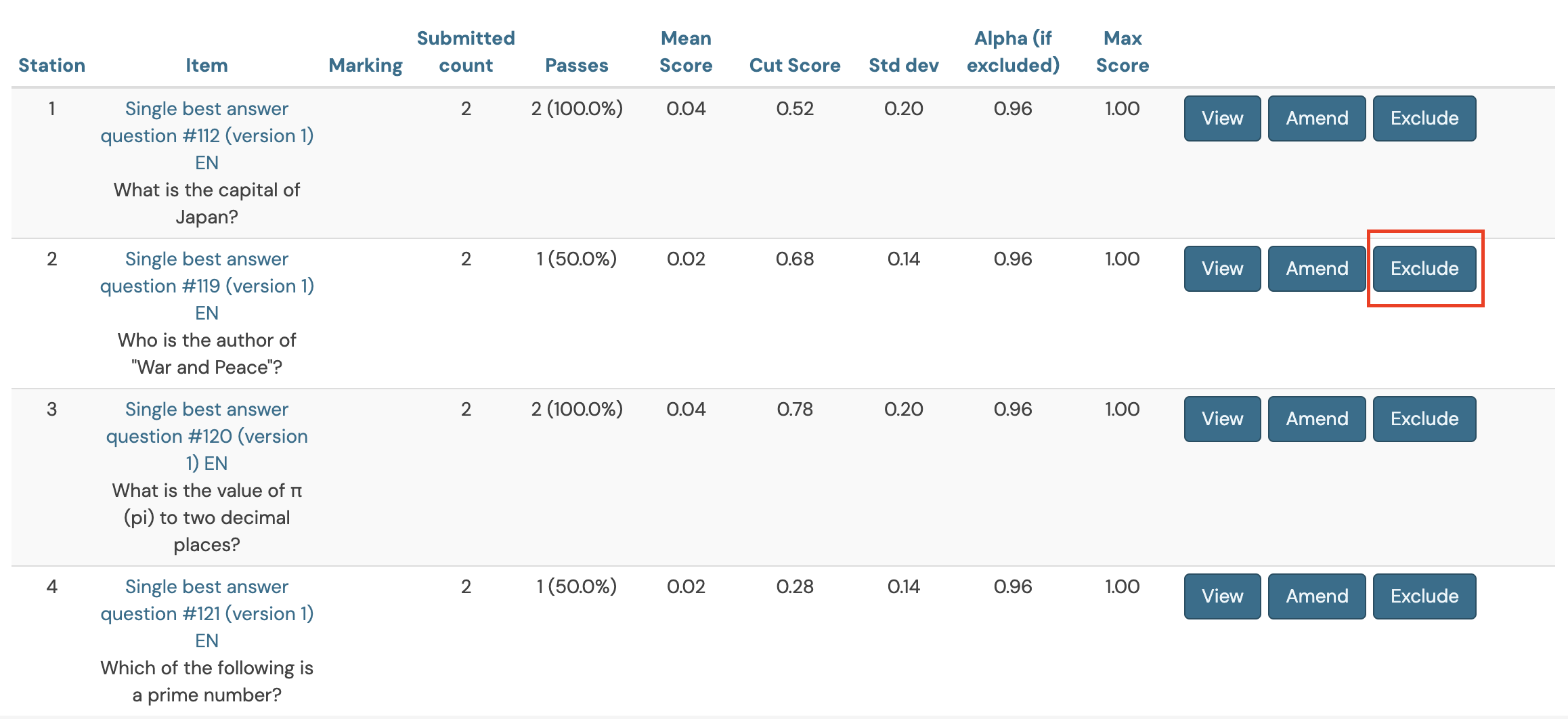Sort by Passes column header
Image resolution: width=1568 pixels, height=719 pixels.
[577, 66]
